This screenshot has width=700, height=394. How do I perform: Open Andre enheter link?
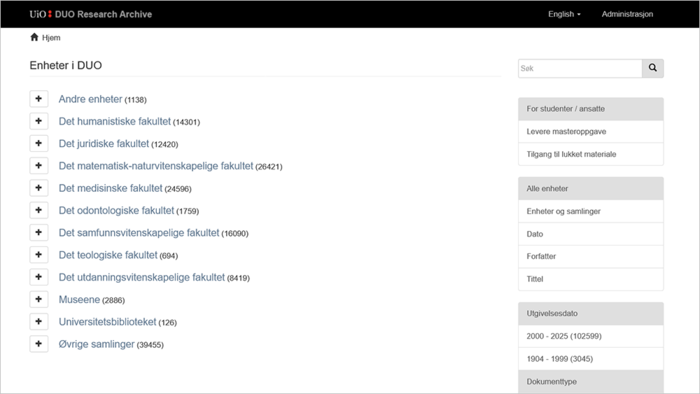90,99
